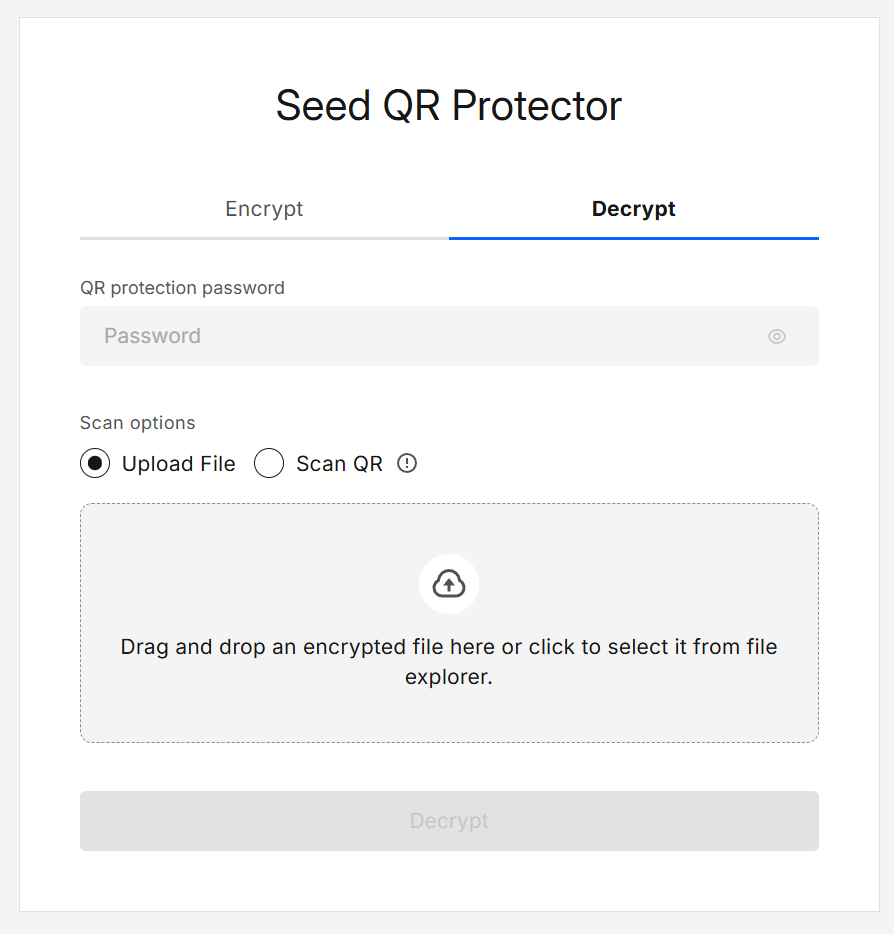Click the gray underline below the Encrypt tab
This screenshot has height=934, width=894.
coord(264,238)
